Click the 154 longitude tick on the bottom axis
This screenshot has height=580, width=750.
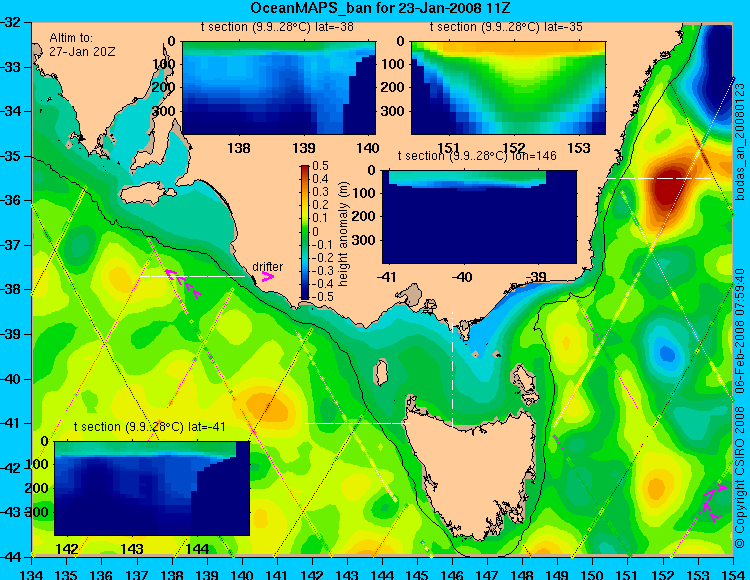pos(732,574)
